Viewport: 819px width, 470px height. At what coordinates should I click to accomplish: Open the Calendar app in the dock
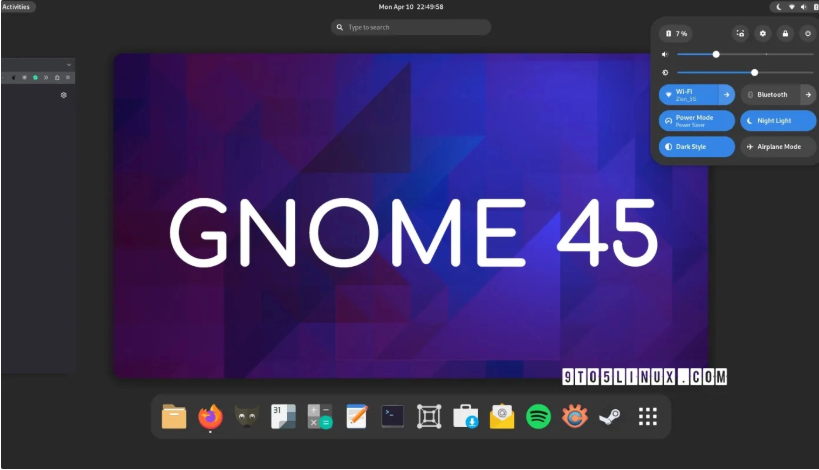click(x=283, y=417)
